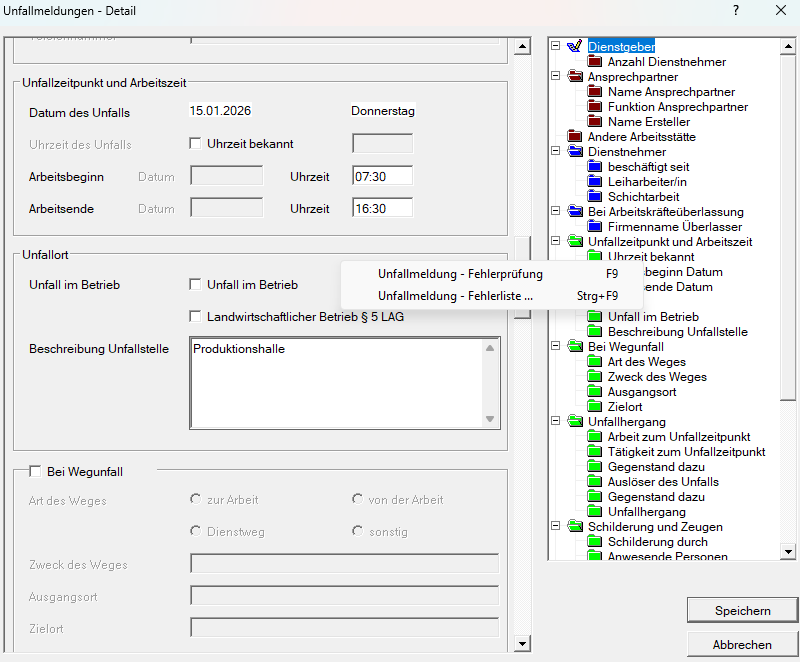Check the Bei Wegunfall checkbox
800x662 pixels.
point(36,472)
